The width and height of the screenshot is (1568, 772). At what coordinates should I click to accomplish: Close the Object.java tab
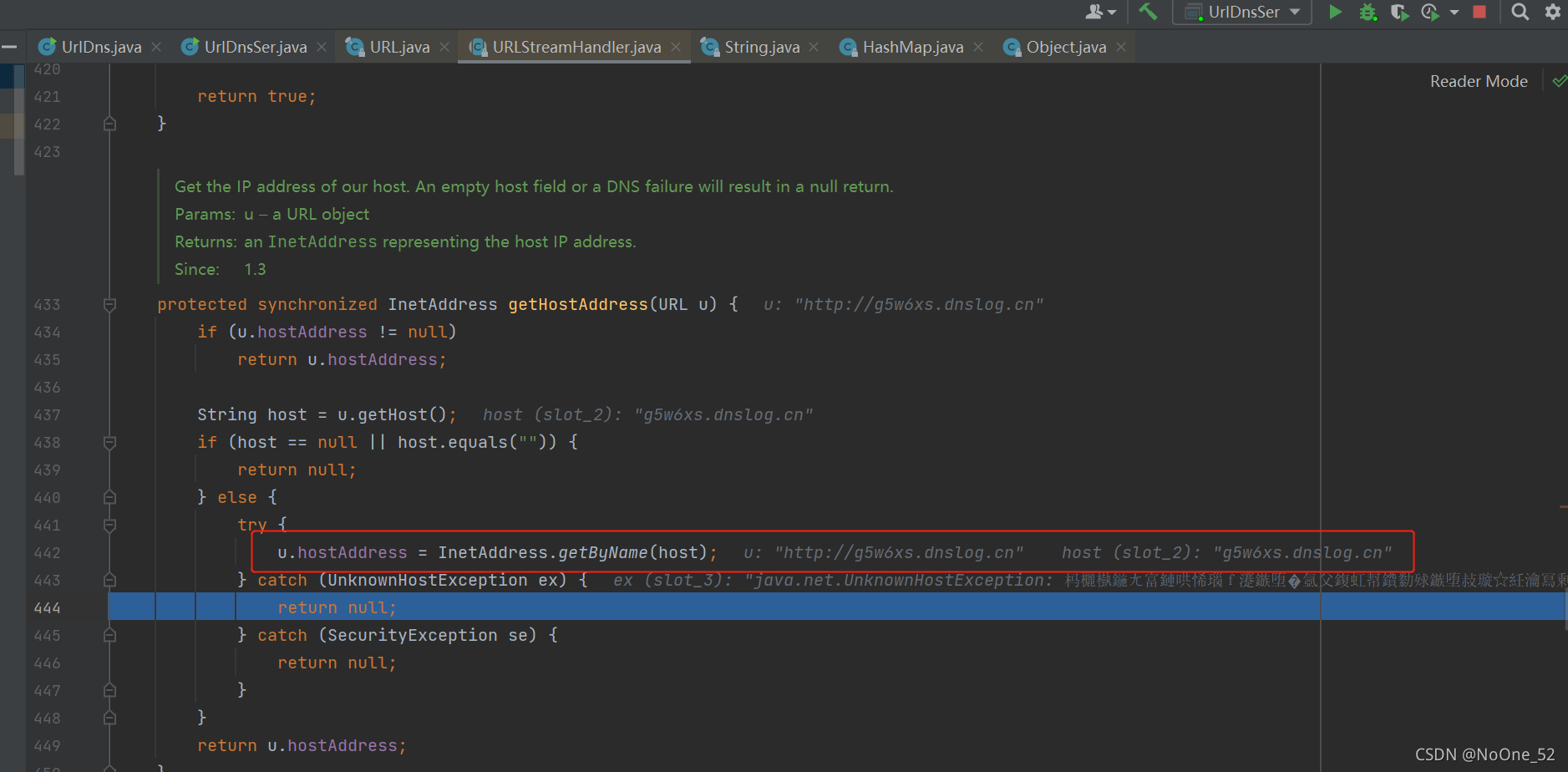[x=1121, y=47]
